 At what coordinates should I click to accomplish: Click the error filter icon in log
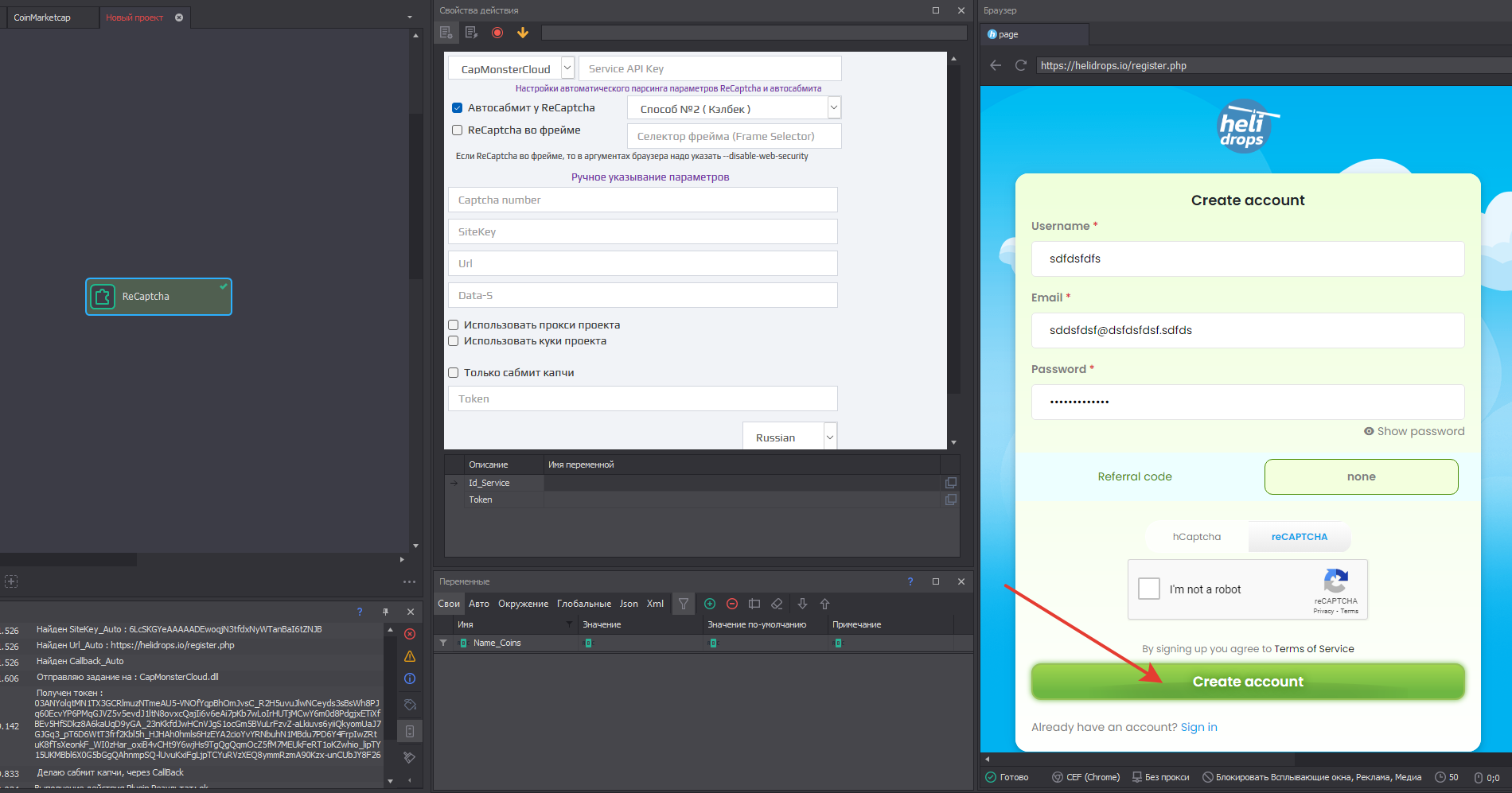410,634
